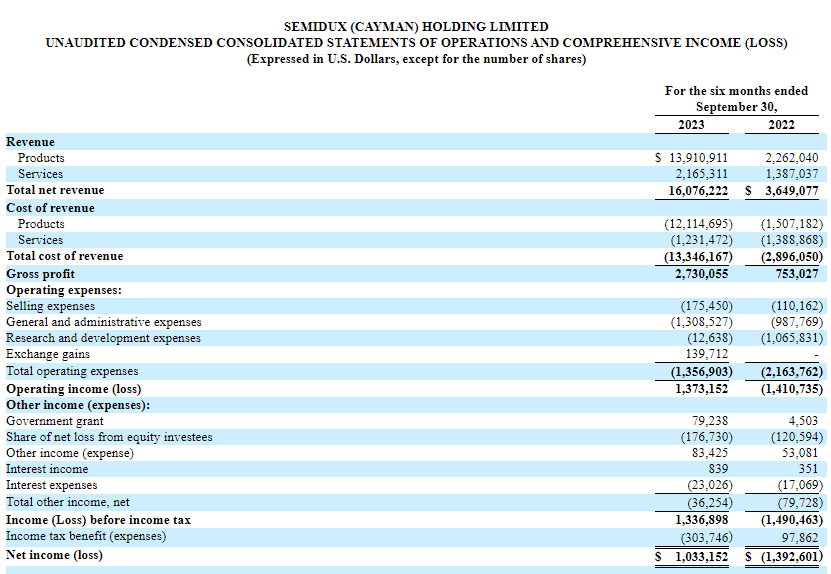Click total cost of revenue (2,896,050)

click(x=792, y=257)
